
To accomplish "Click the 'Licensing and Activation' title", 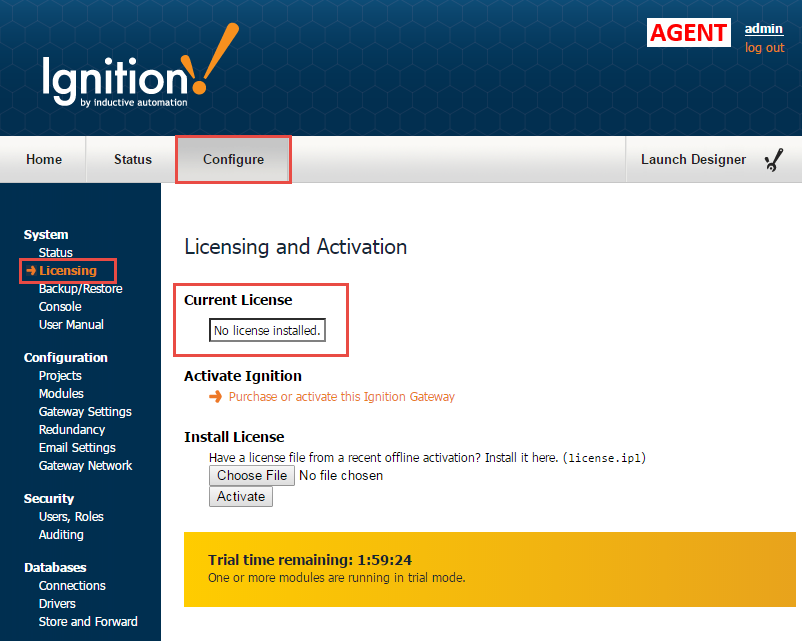I will [x=296, y=247].
